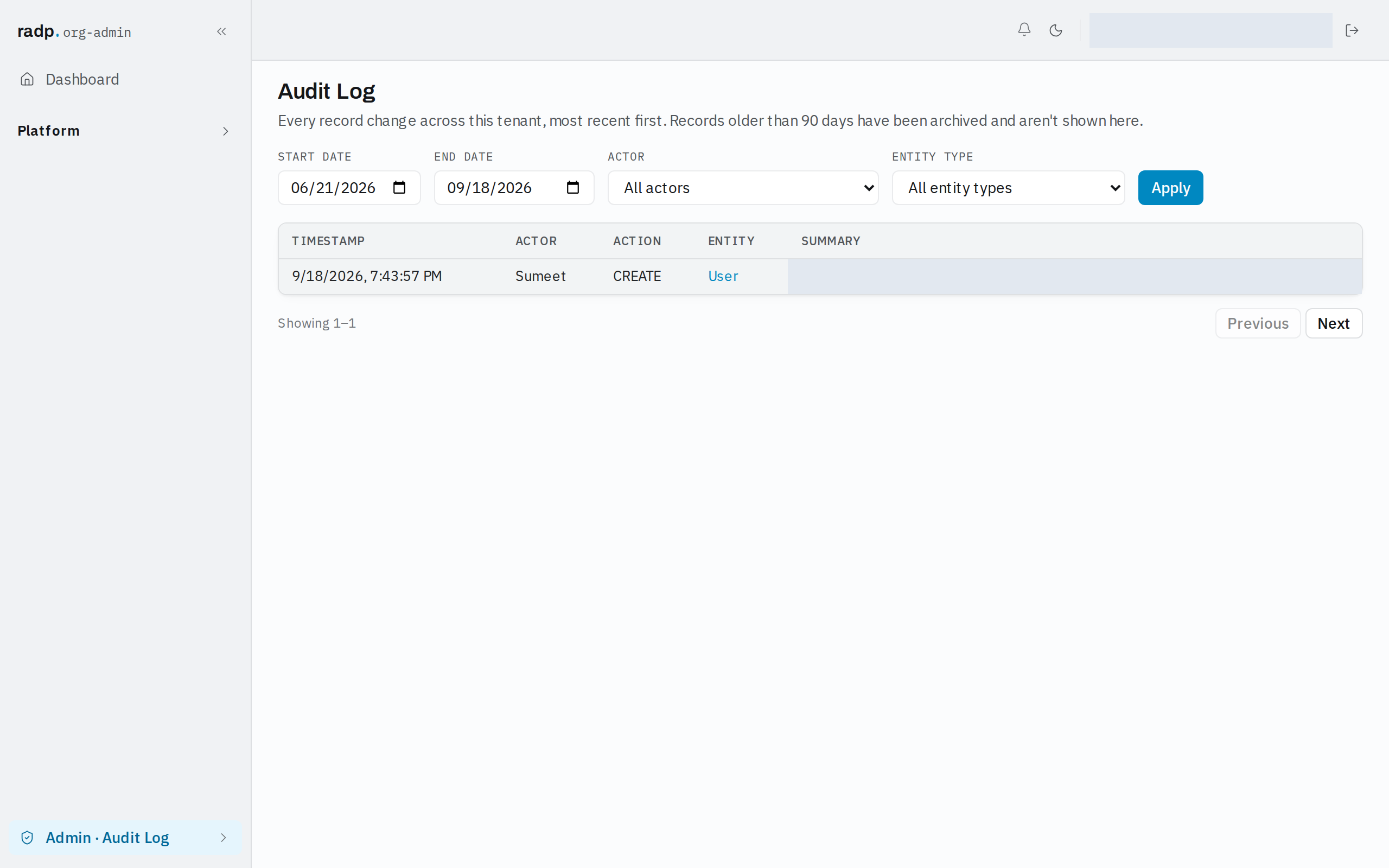Open Admin · Audit Log sidebar item

pos(125,838)
